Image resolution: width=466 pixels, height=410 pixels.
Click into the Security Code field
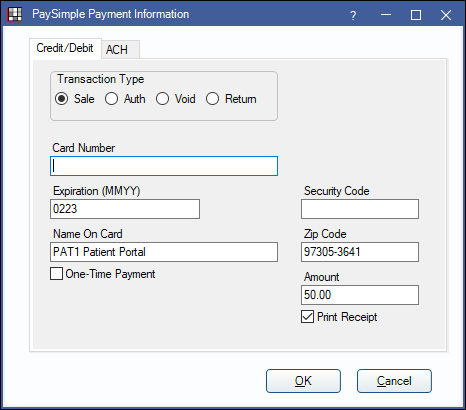tap(360, 209)
